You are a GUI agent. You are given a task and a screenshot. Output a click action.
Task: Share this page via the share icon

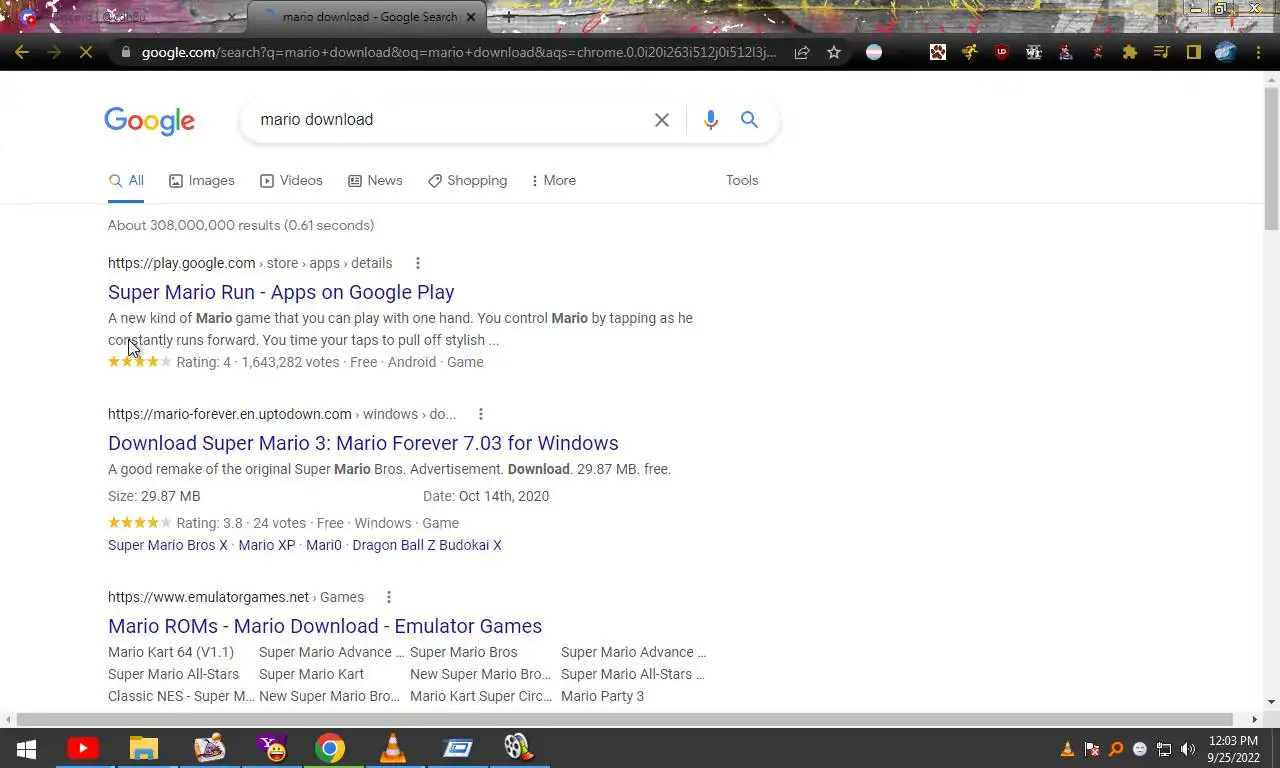(802, 52)
